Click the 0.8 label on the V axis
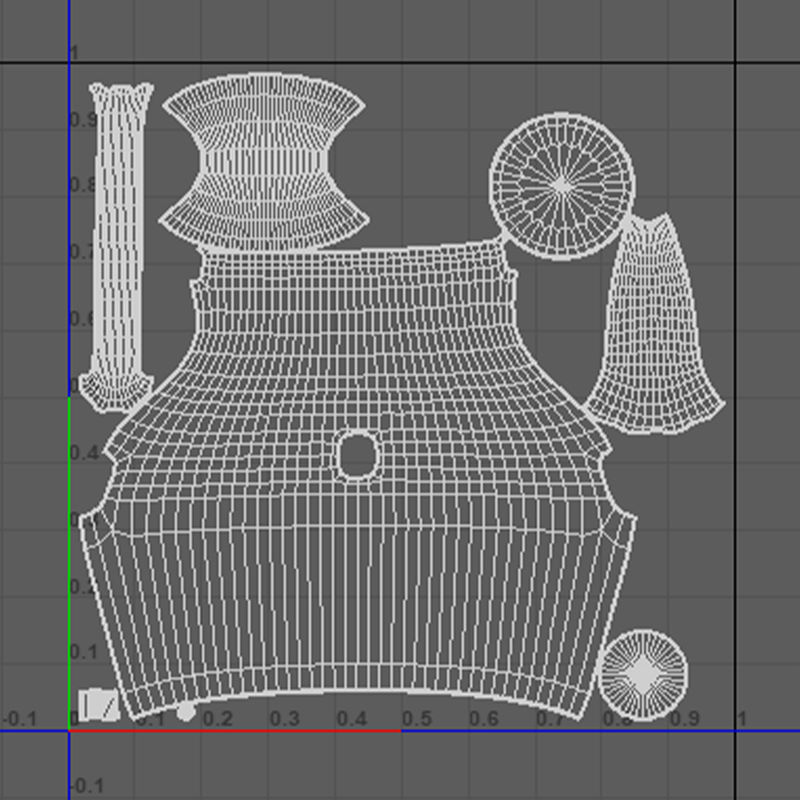 [x=82, y=185]
